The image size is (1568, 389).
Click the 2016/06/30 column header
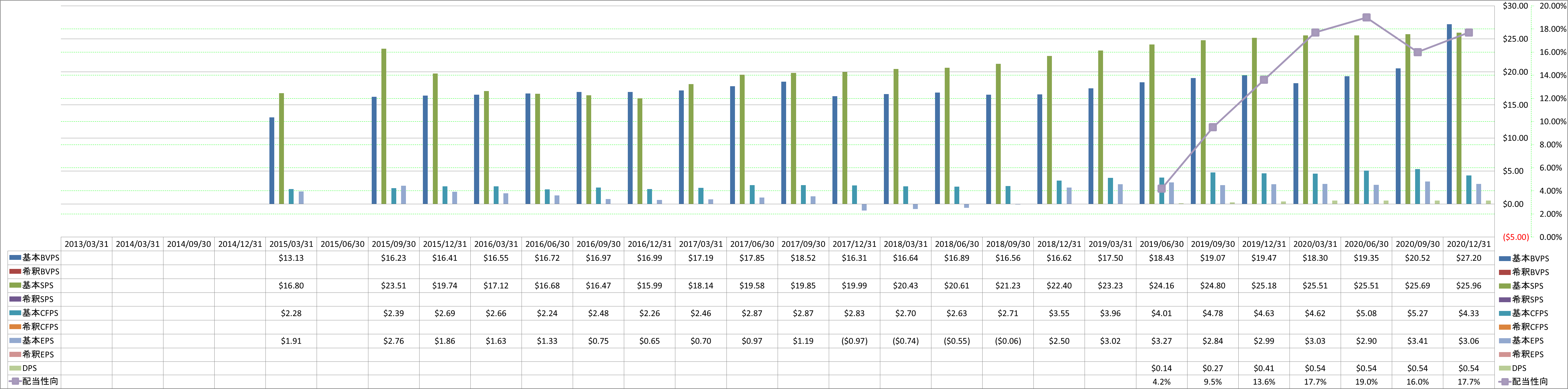tap(547, 244)
